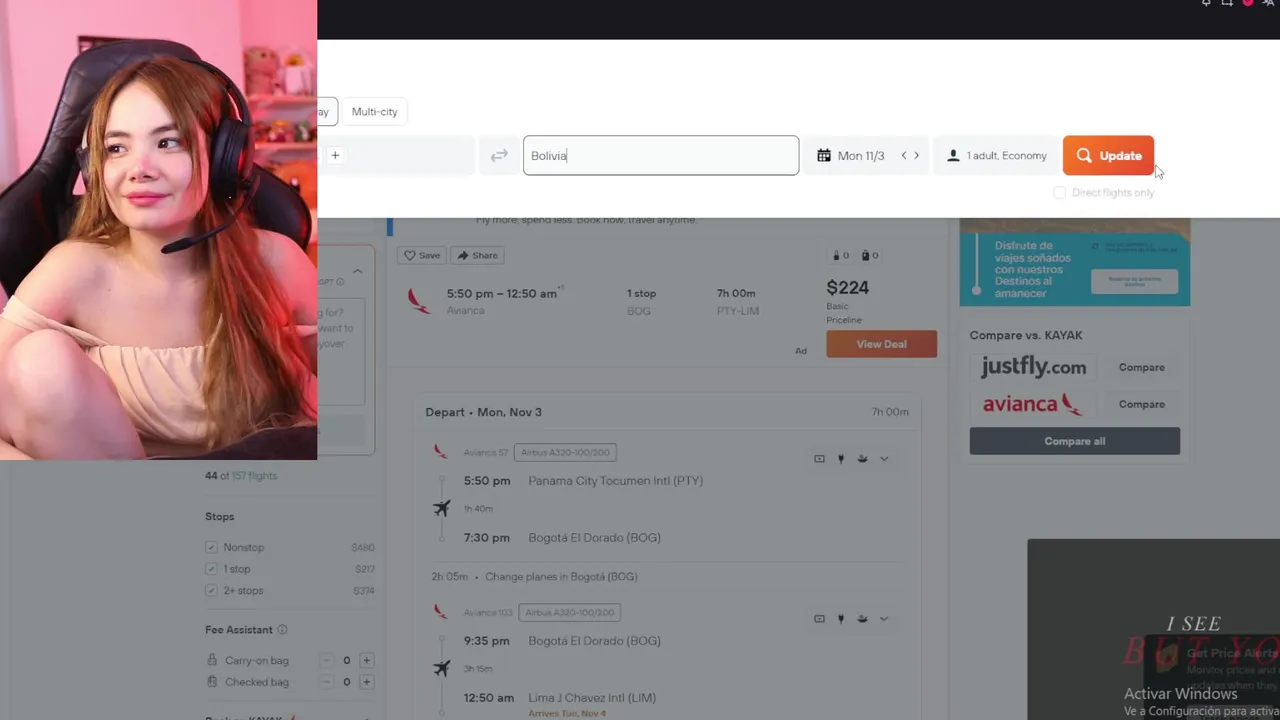Click Airbus A320-100/200 tag on Avianca 103
The image size is (1280, 720).
570,612
